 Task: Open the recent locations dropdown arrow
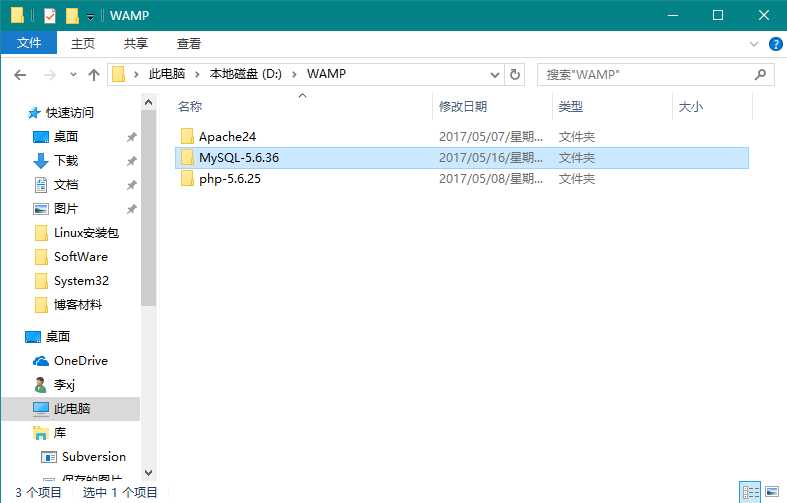coord(73,75)
